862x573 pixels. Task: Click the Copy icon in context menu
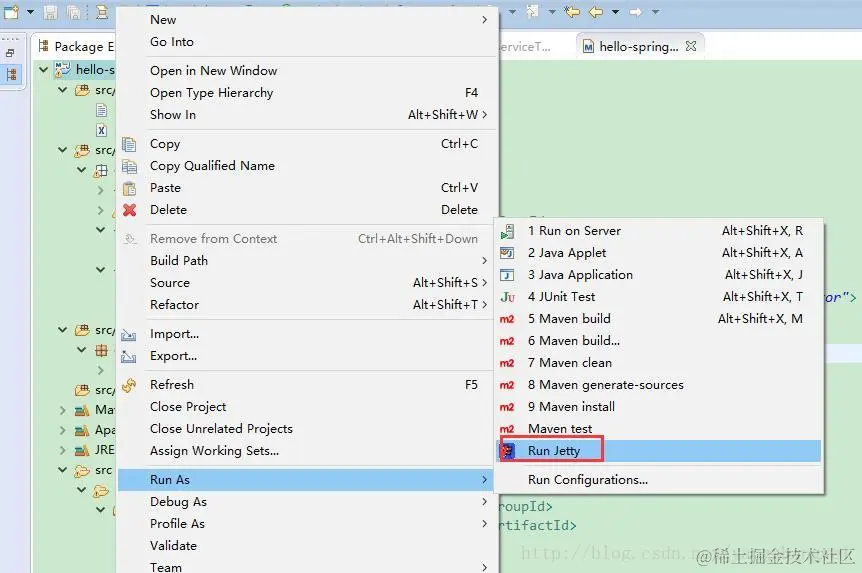coord(129,144)
